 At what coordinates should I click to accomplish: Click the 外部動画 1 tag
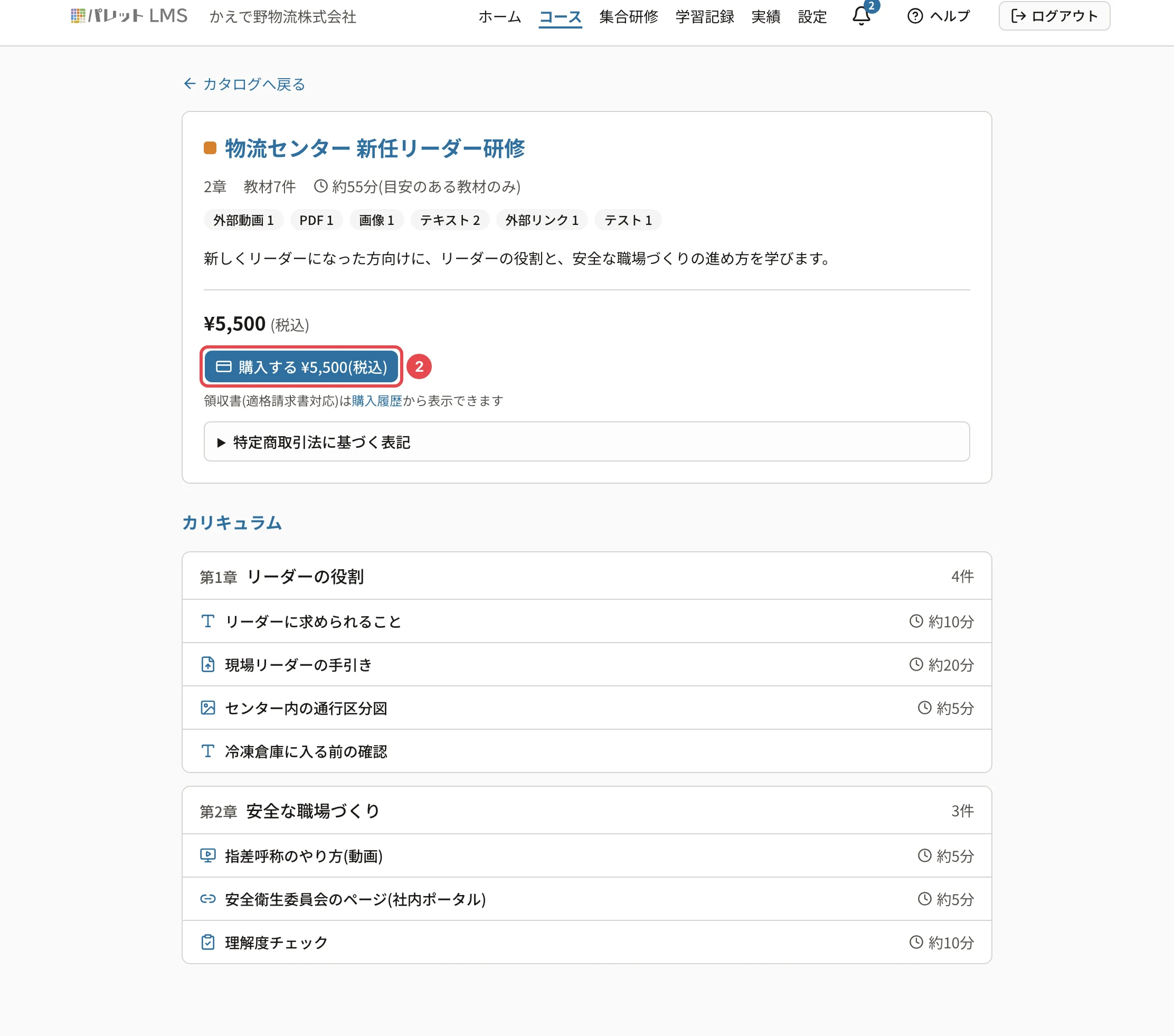tap(243, 220)
